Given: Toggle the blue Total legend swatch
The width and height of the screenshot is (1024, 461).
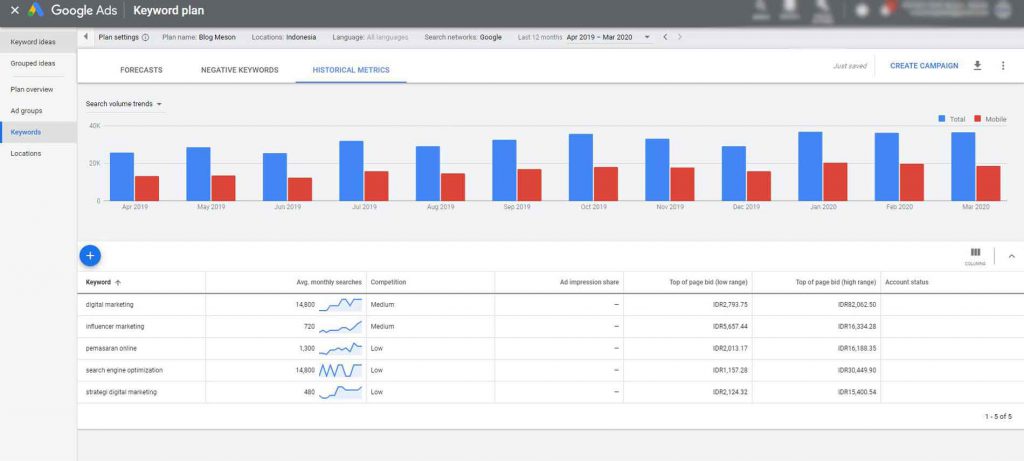Looking at the screenshot, I should pyautogui.click(x=942, y=119).
